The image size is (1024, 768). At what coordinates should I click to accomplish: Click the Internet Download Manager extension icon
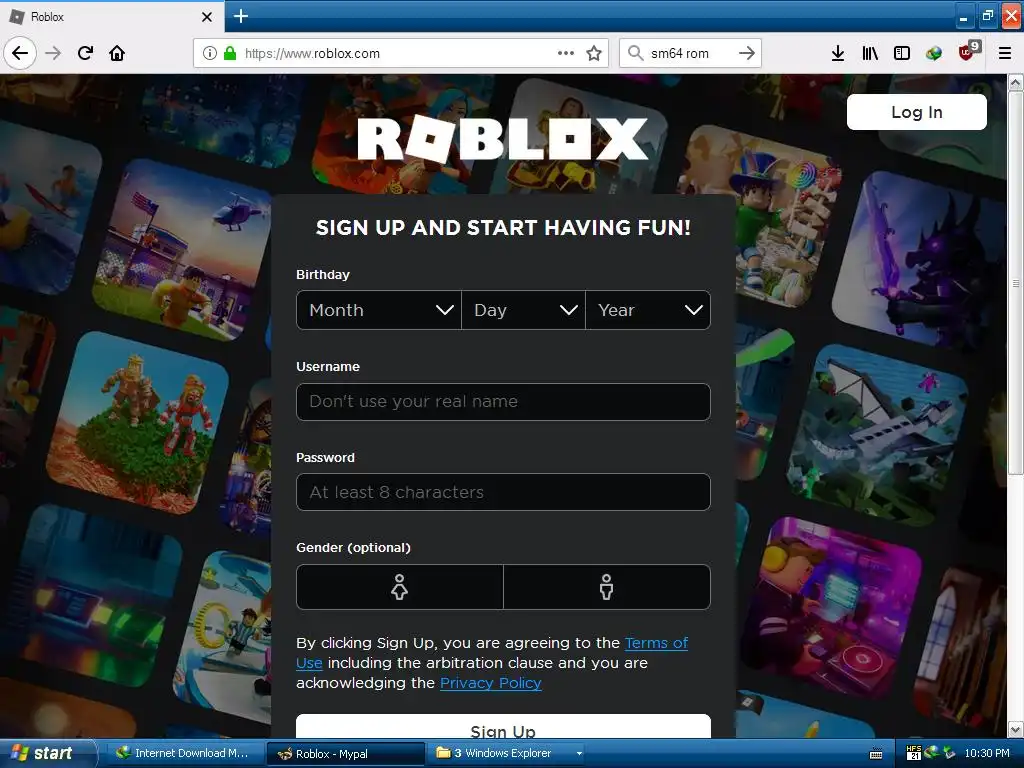click(934, 54)
